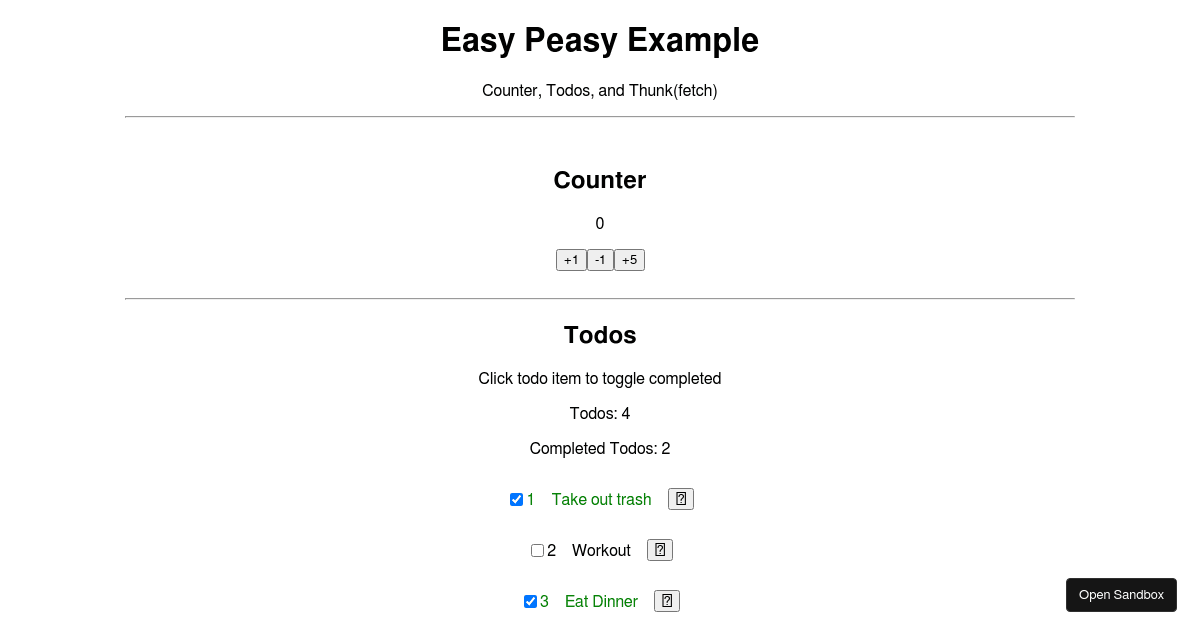Image resolution: width=1200 pixels, height=630 pixels.
Task: Uncheck the Eat Dinner checkbox
Action: coord(530,601)
